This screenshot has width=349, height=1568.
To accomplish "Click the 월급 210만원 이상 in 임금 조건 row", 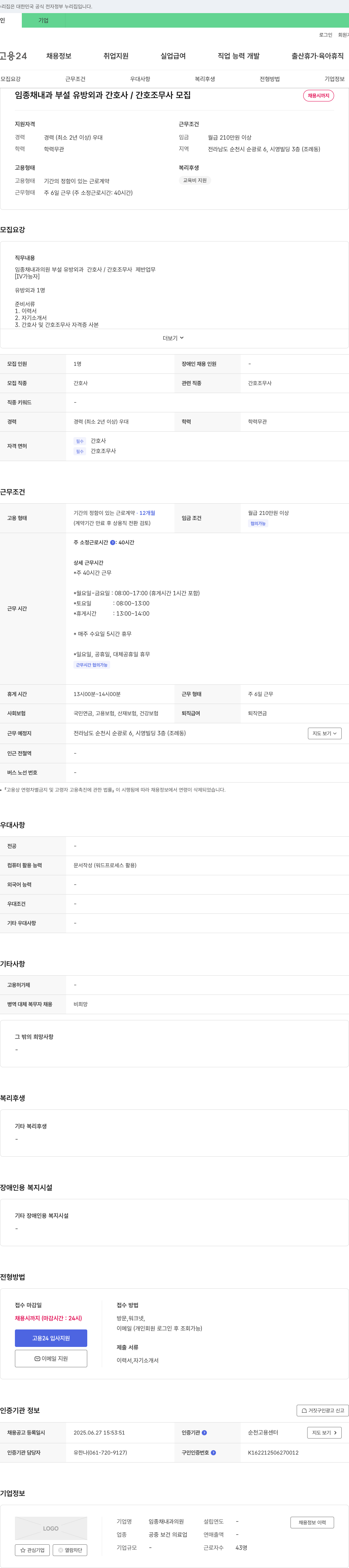I will tap(268, 513).
